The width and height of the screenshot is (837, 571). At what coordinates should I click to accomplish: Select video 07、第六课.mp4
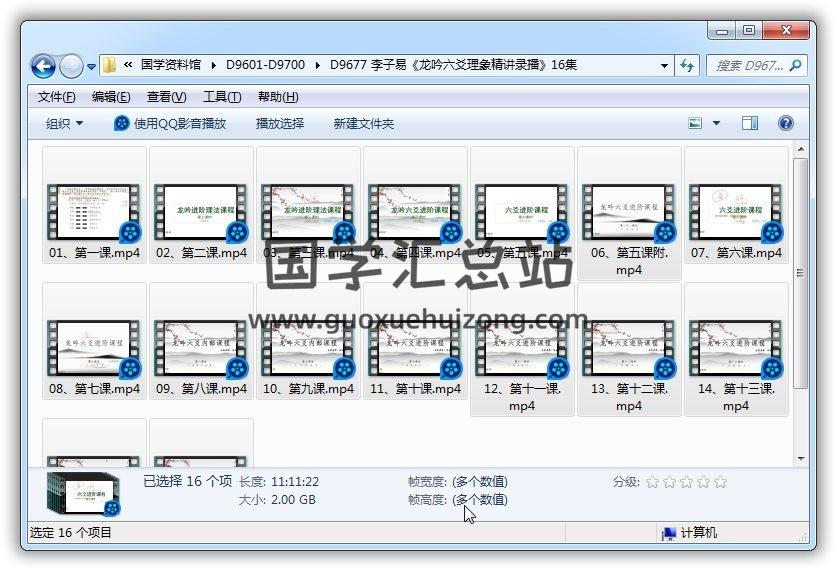[737, 205]
